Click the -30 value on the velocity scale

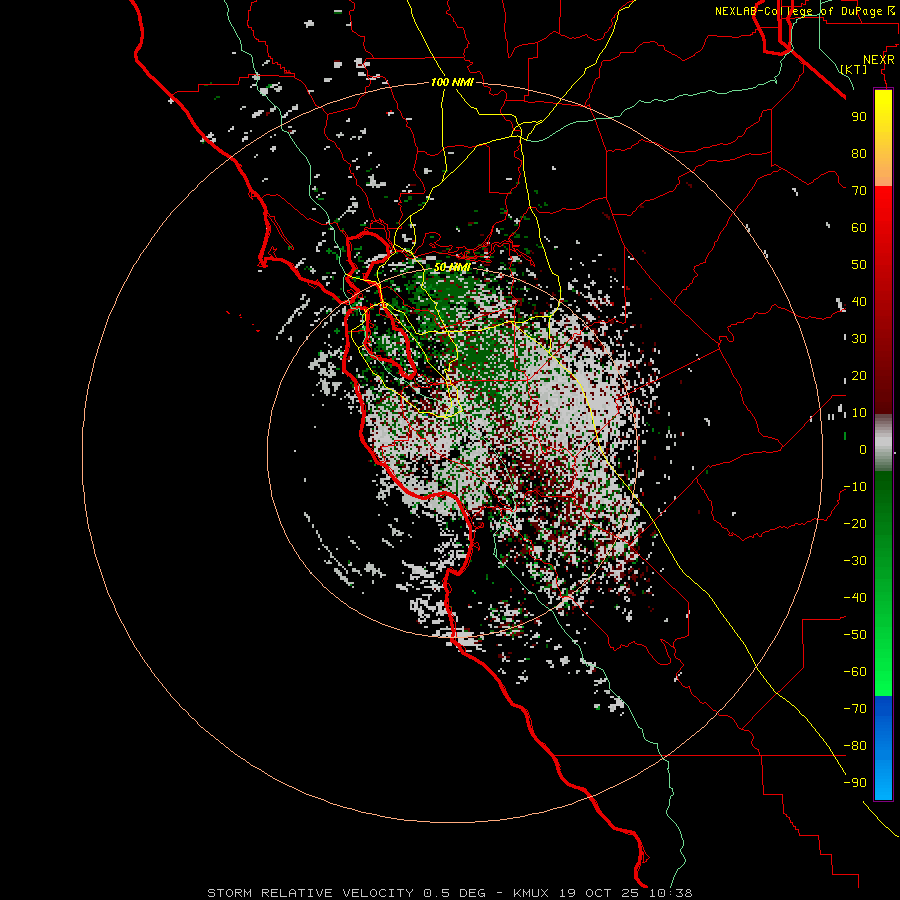tap(855, 561)
